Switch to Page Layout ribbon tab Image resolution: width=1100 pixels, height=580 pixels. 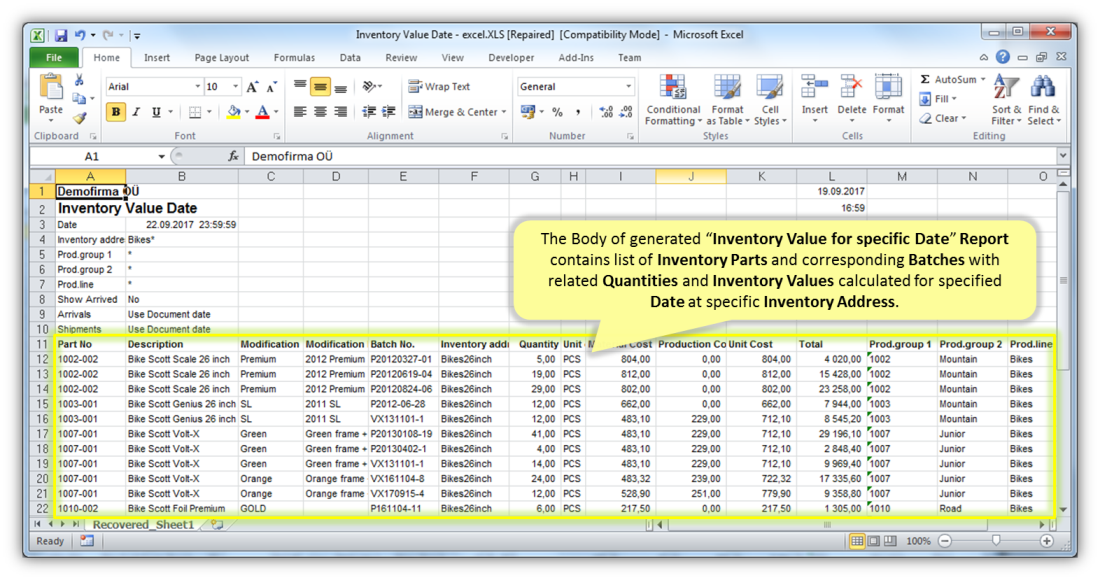point(222,58)
